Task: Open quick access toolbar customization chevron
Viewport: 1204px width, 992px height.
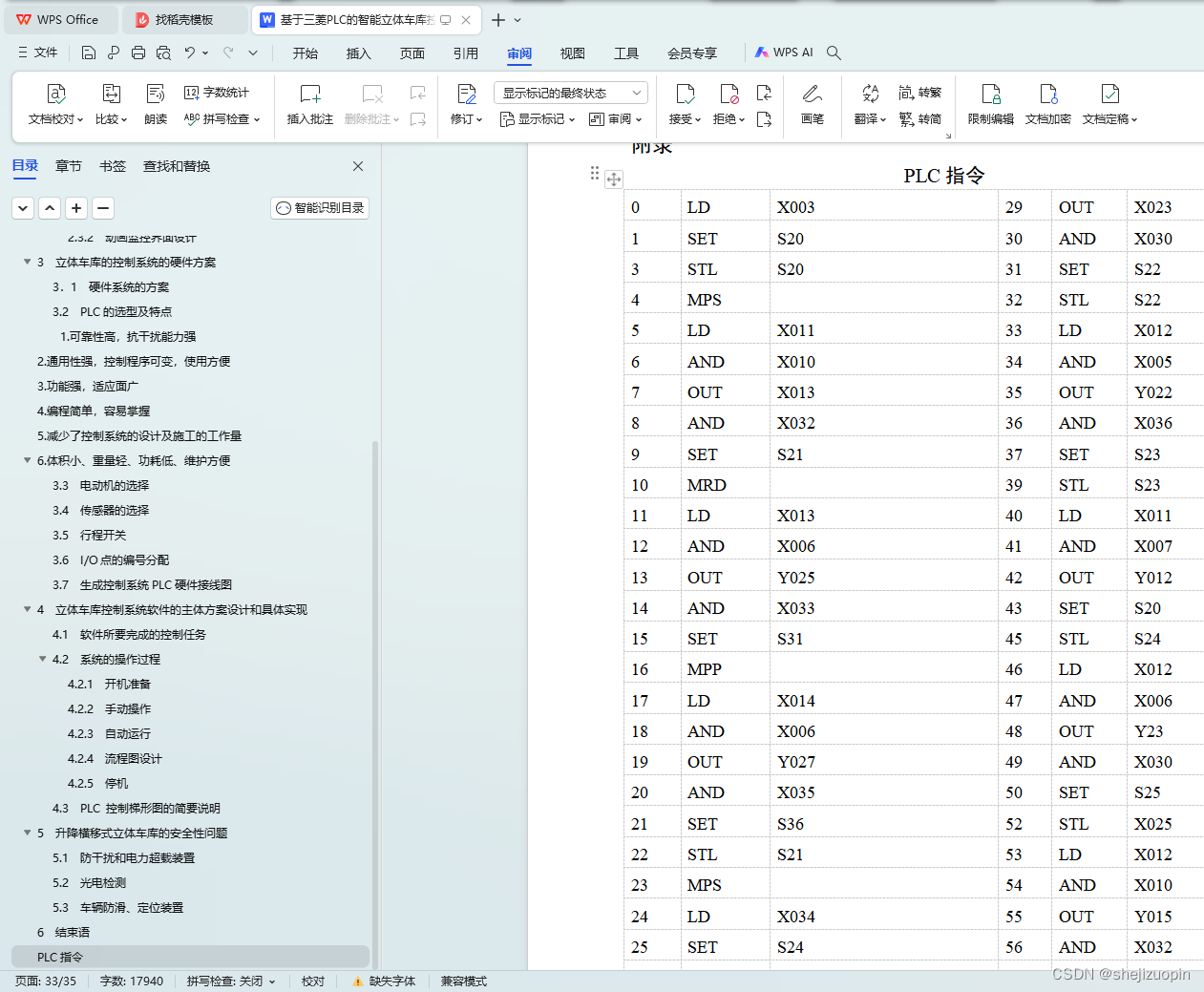Action: click(253, 53)
